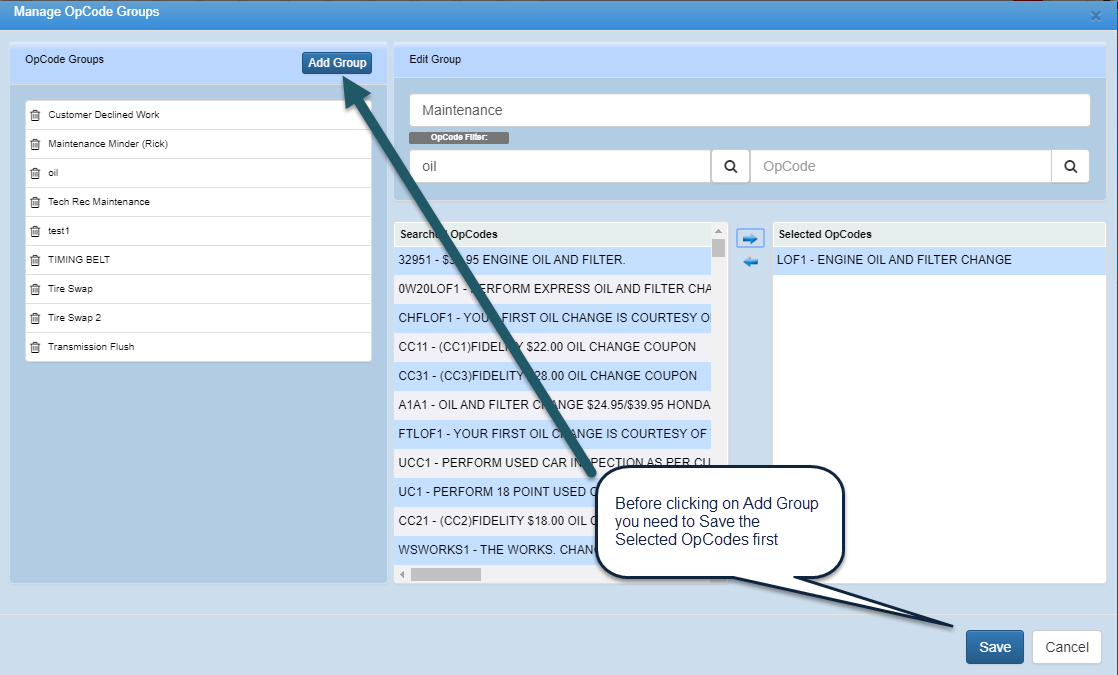Image resolution: width=1118 pixels, height=675 pixels.
Task: Pick LOF1 Engine Oil and Filter Change
Action: 894,260
